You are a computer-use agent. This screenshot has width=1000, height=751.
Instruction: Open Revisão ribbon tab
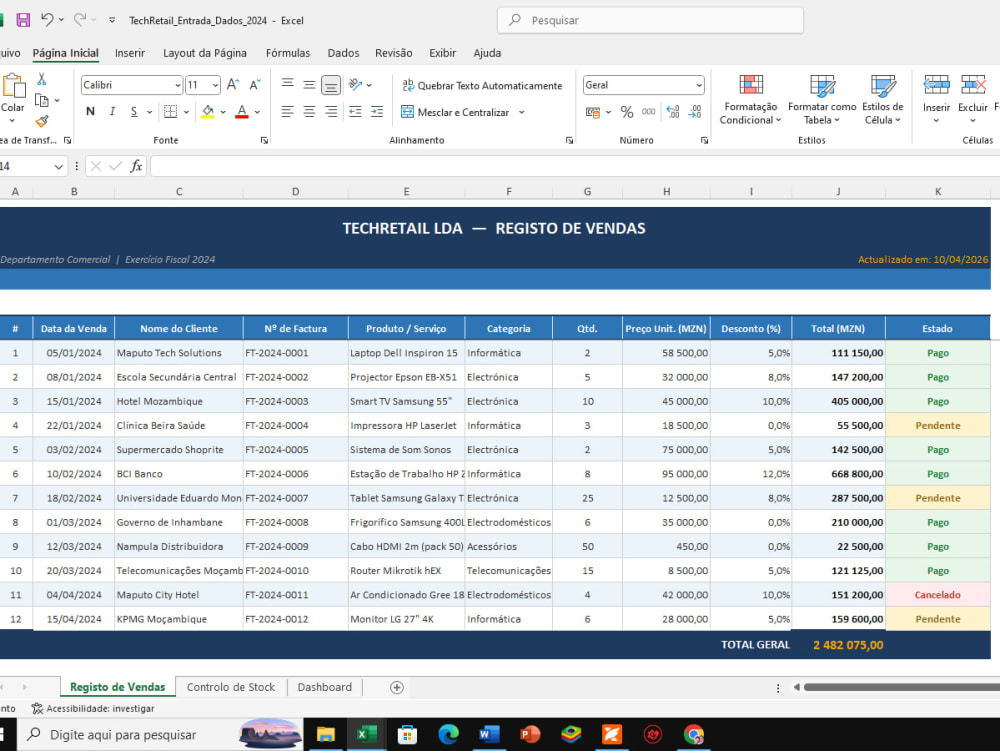tap(393, 53)
